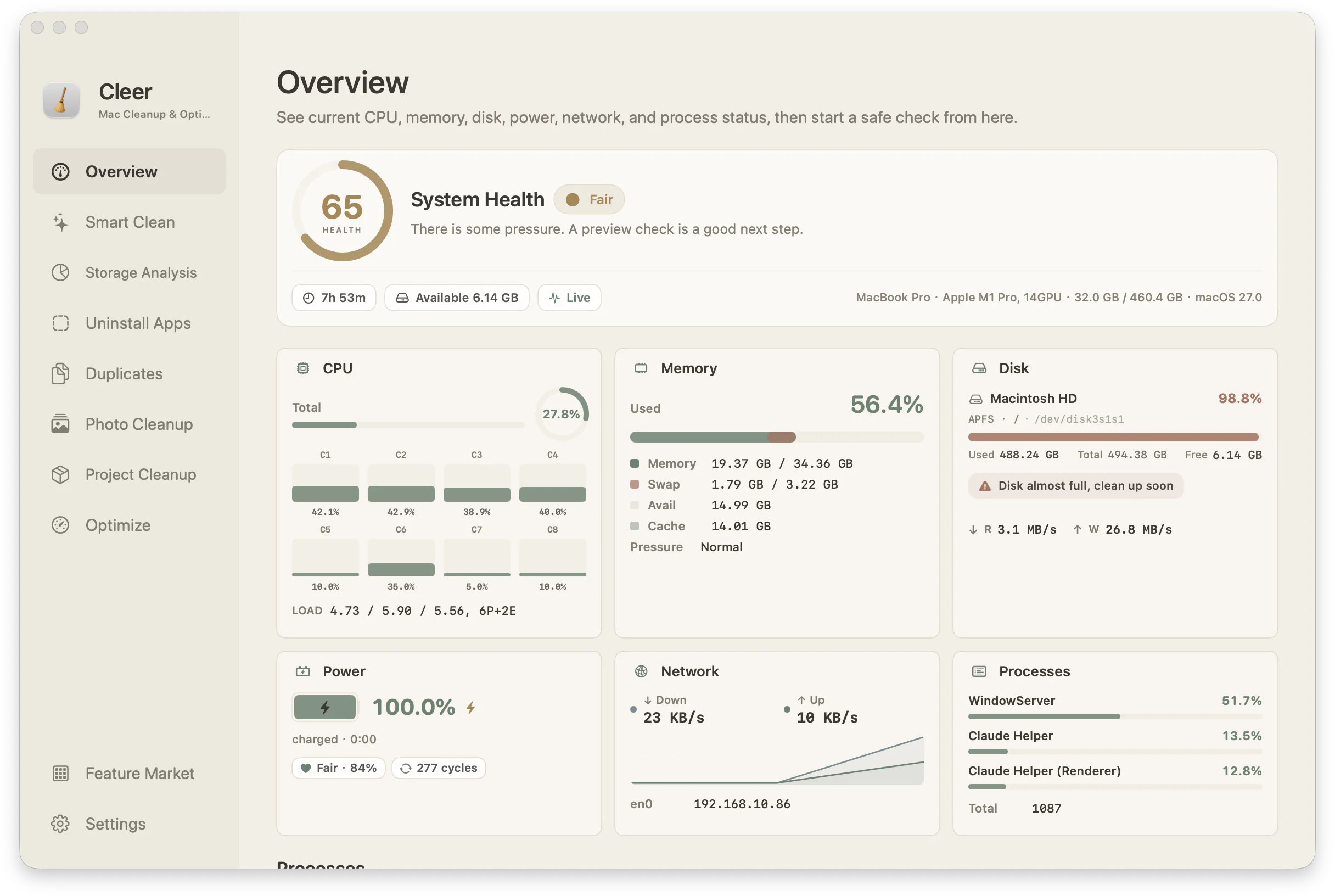Click the Live status chip
1335x896 pixels.
tap(569, 298)
